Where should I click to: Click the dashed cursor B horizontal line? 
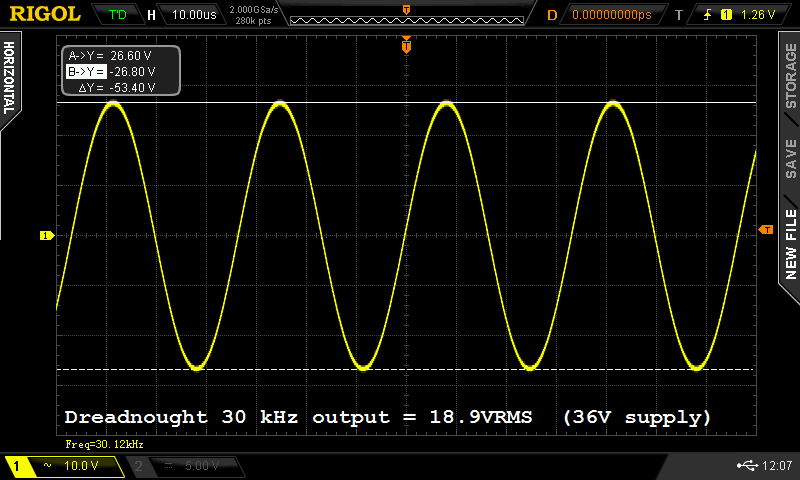click(406, 369)
